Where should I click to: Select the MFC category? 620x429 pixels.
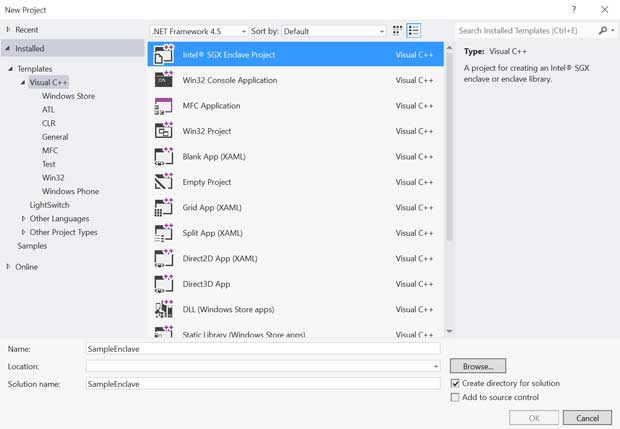coord(50,150)
